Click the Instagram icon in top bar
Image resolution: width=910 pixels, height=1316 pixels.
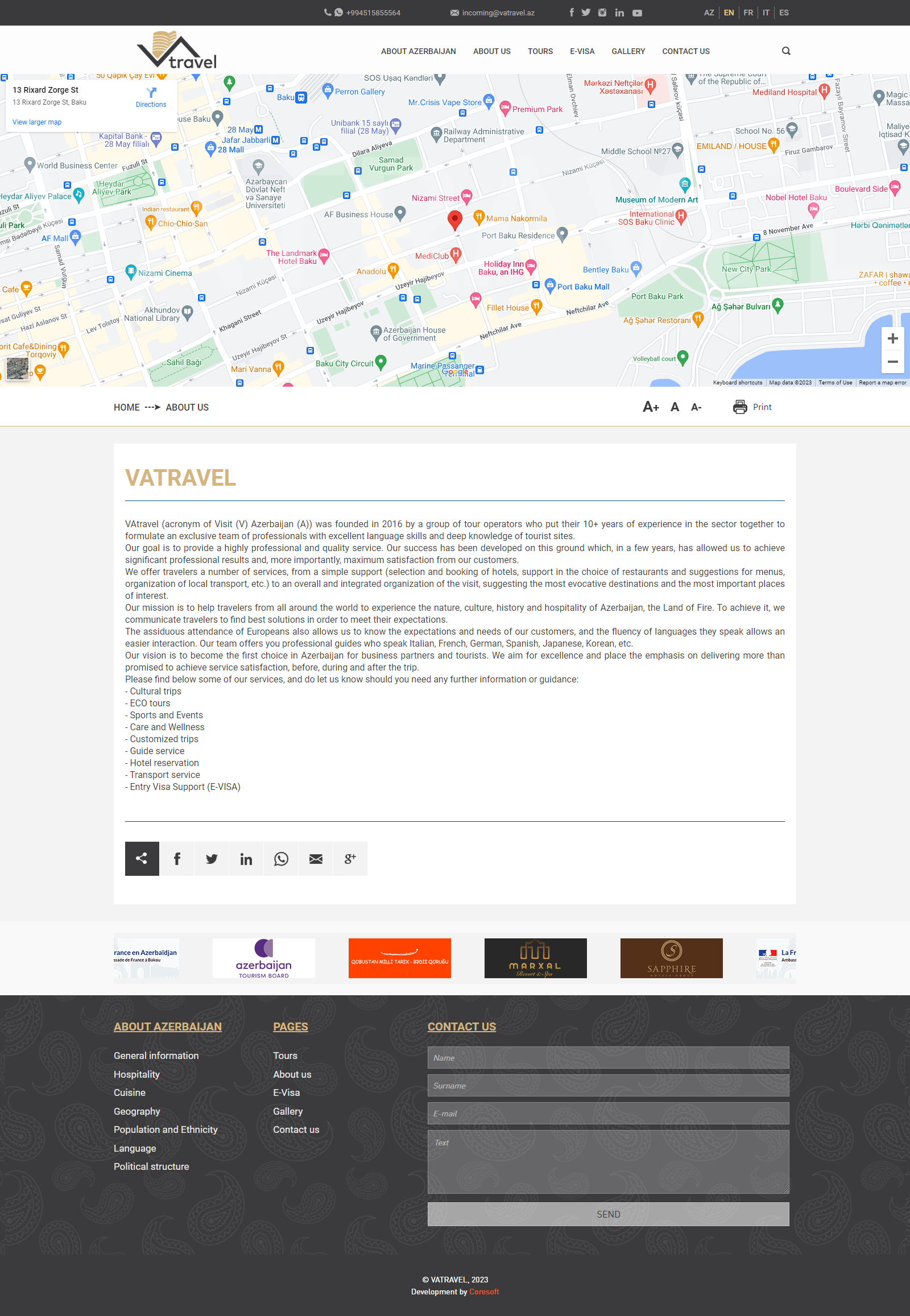(602, 13)
